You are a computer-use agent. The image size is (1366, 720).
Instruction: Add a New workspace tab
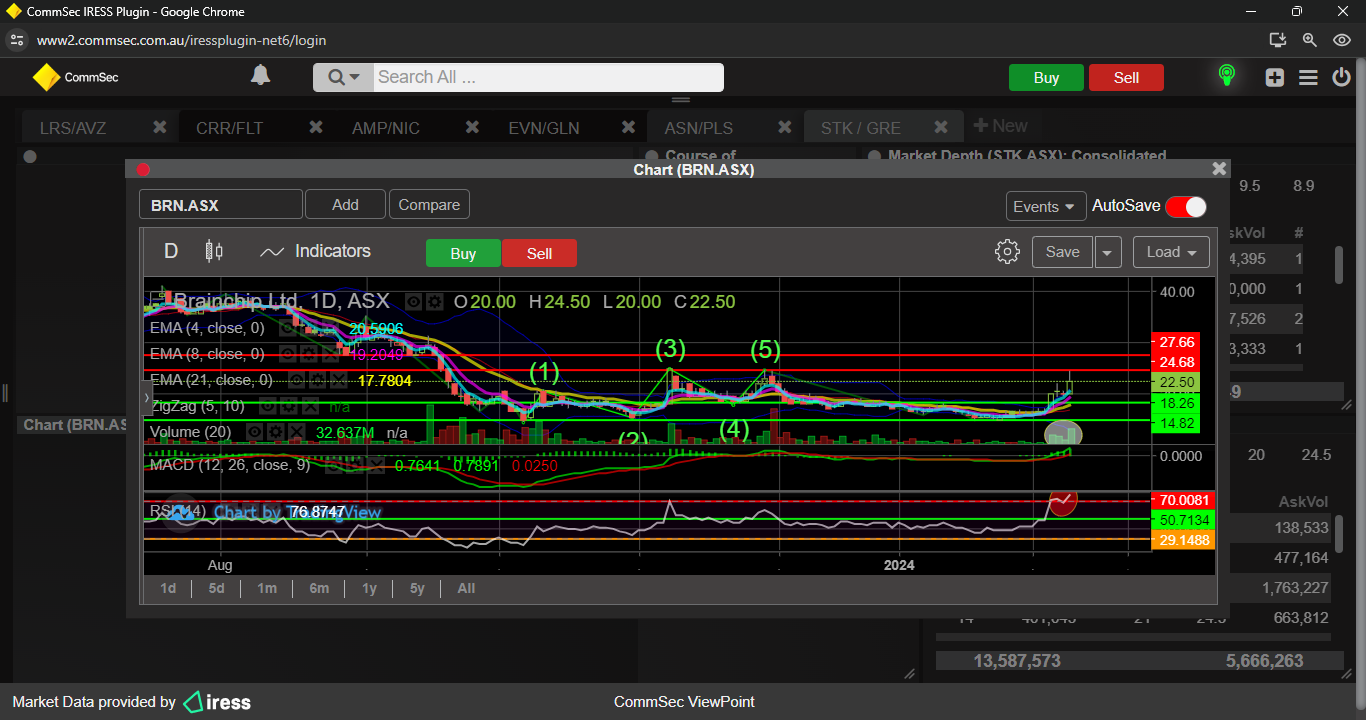[1000, 126]
